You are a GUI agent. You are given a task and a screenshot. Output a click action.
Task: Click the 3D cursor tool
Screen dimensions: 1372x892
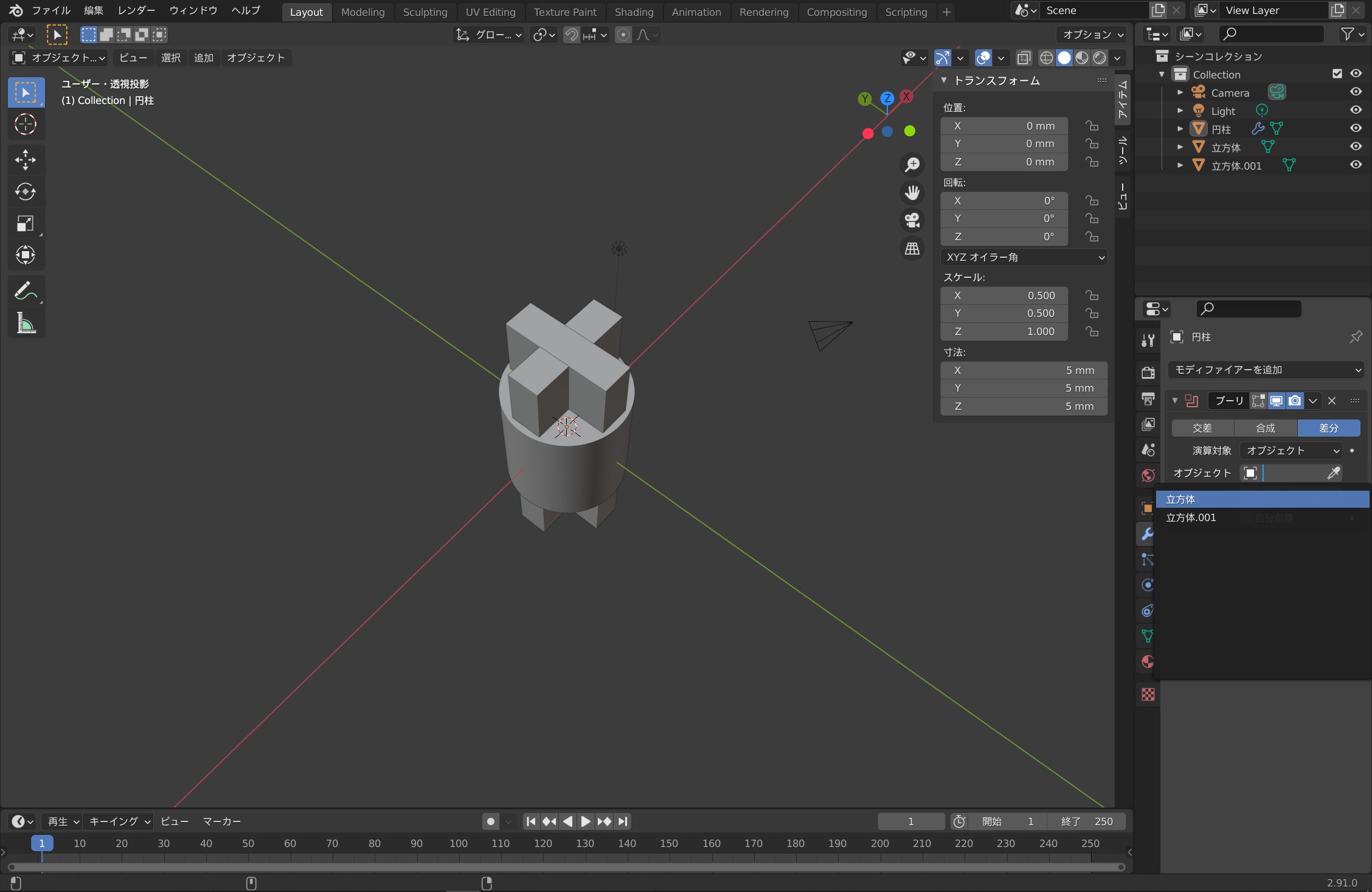click(x=25, y=125)
